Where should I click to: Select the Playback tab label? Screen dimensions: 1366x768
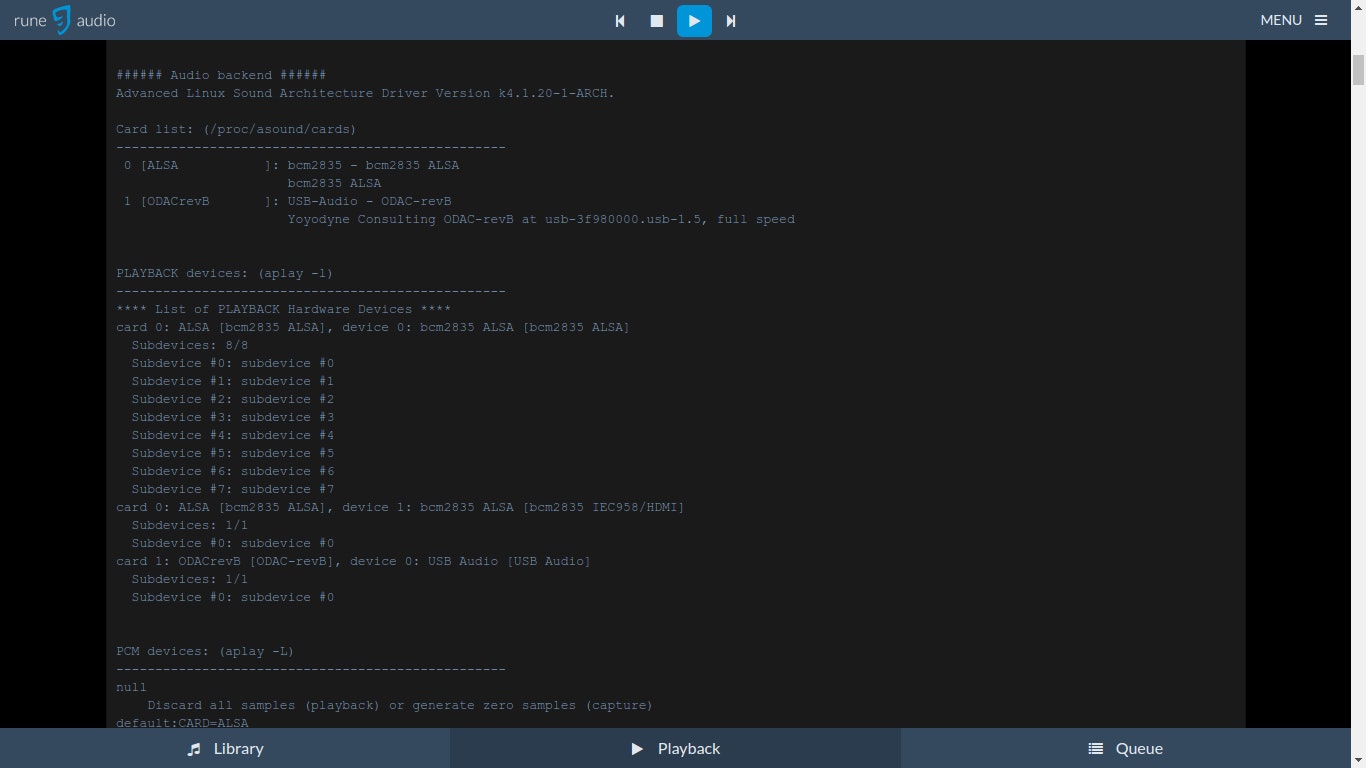click(x=689, y=749)
